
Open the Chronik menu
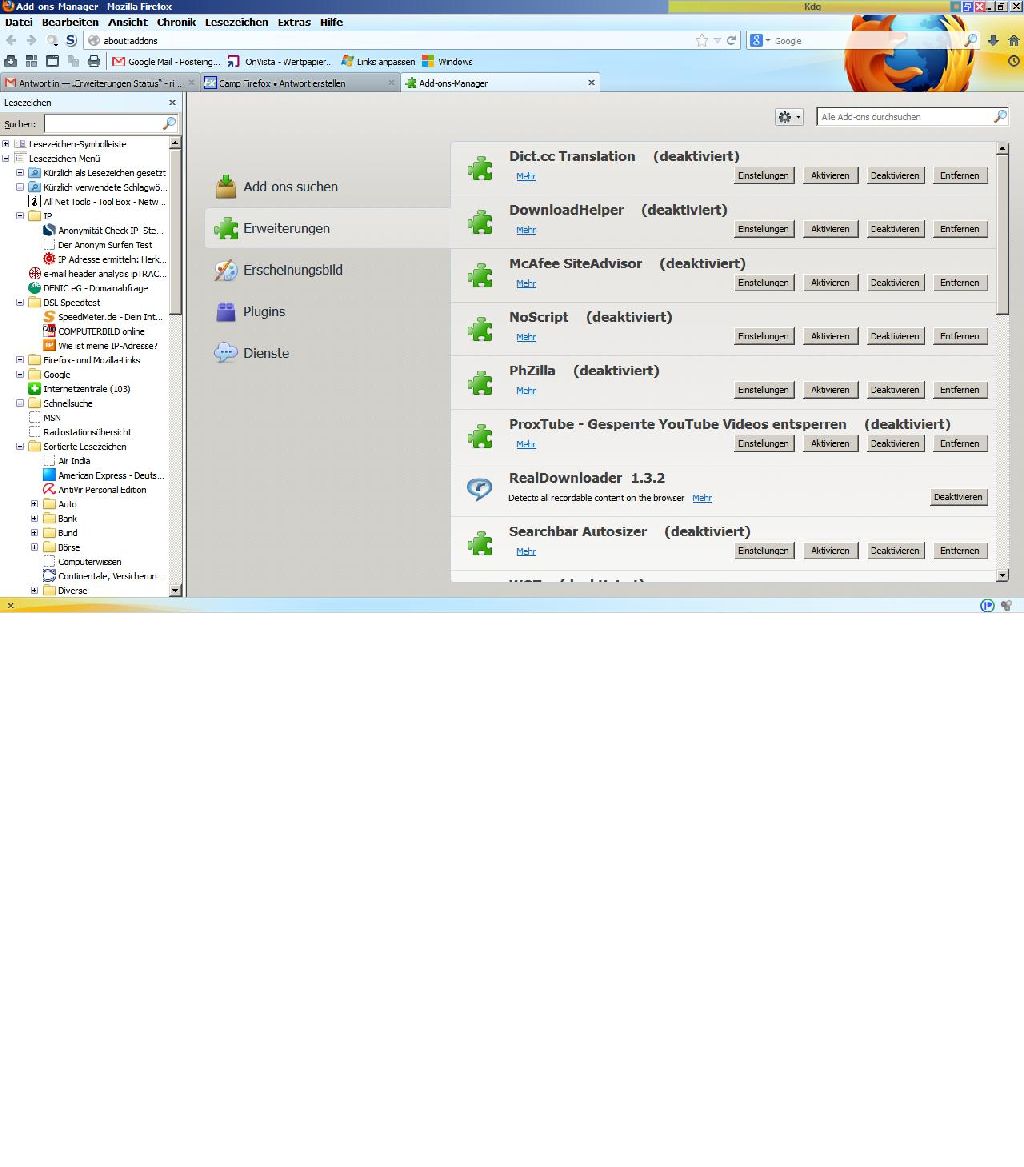click(176, 22)
